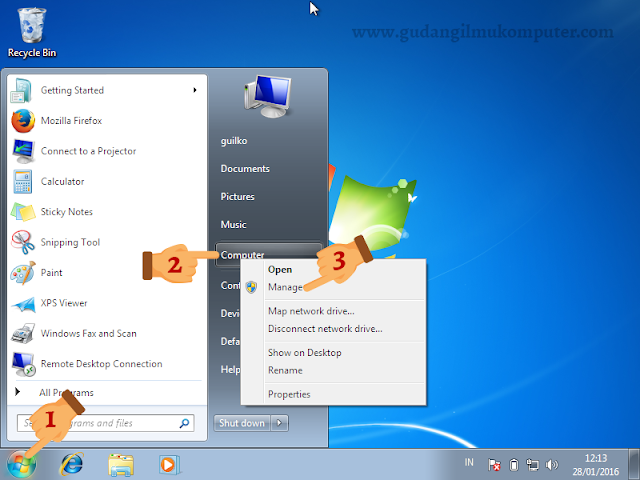
Task: Open the Shut down options arrow
Action: coord(280,423)
